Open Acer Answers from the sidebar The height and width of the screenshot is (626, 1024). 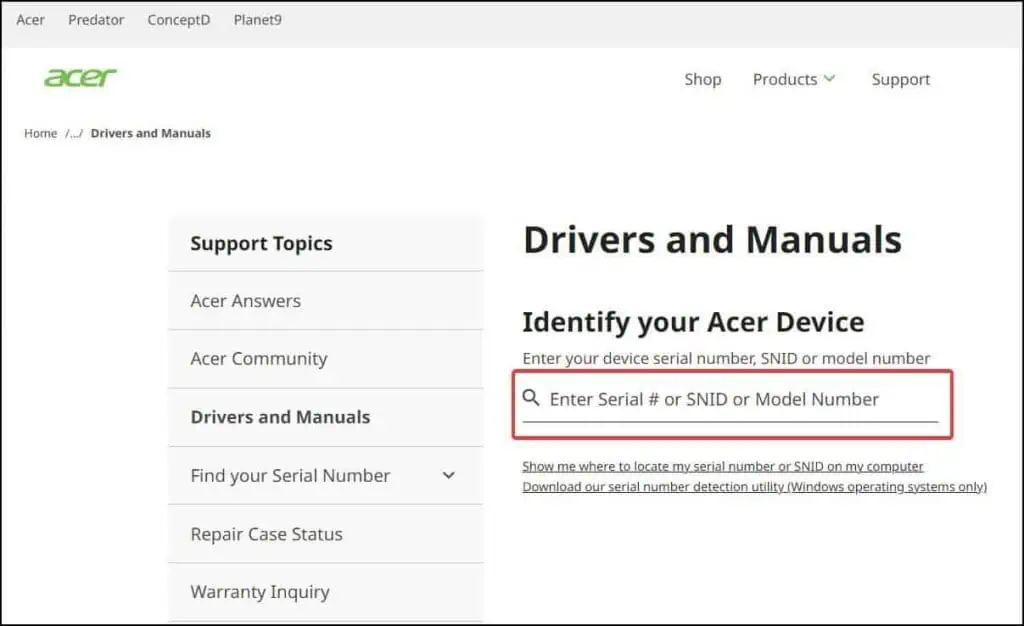click(245, 300)
